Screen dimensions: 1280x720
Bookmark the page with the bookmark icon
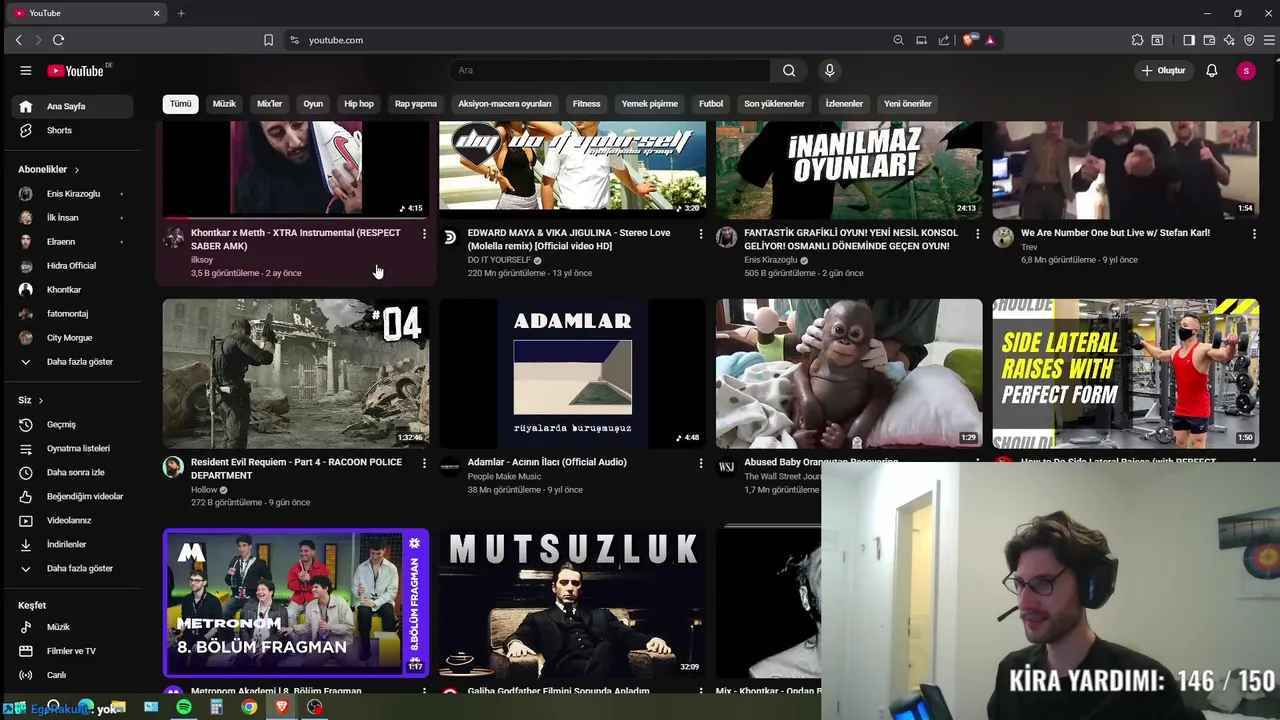(268, 40)
